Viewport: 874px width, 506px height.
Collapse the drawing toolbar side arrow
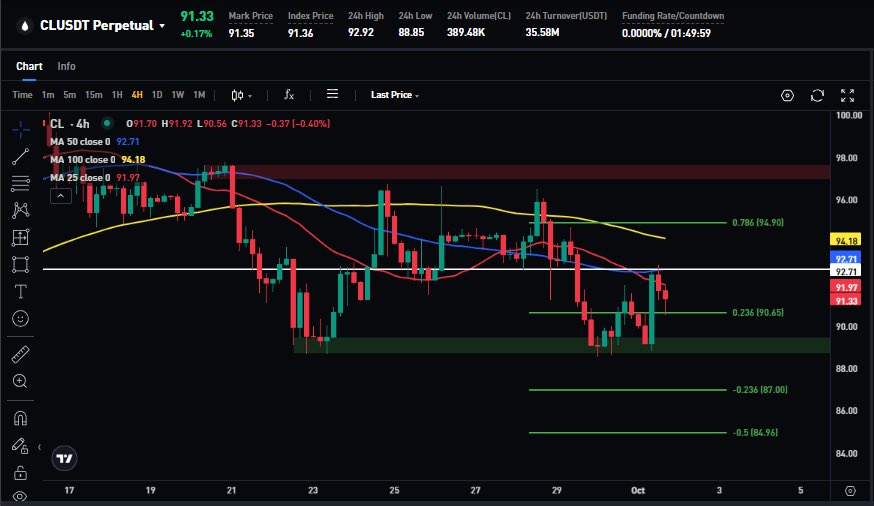pos(39,447)
